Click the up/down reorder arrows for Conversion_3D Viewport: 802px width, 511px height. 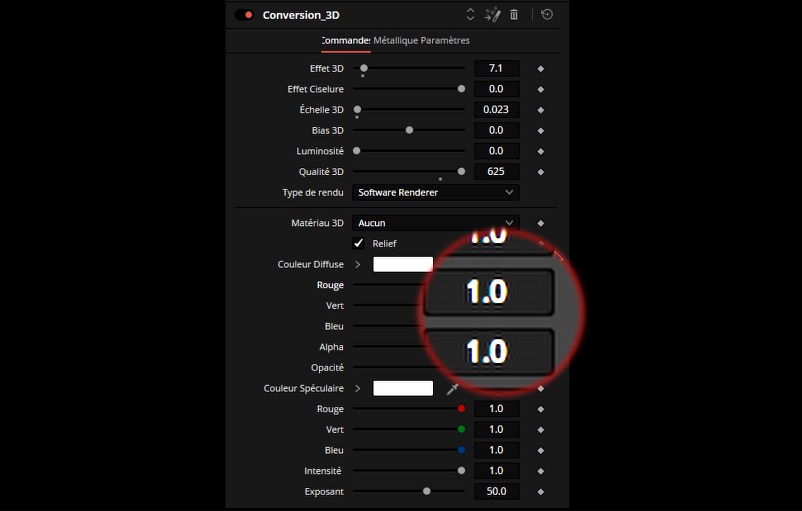pos(471,15)
